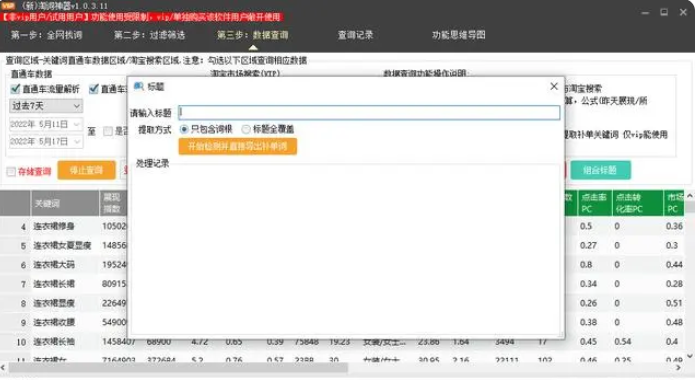
Task: Click the 0.5 click-rate cell
Action: pyautogui.click(x=586, y=226)
